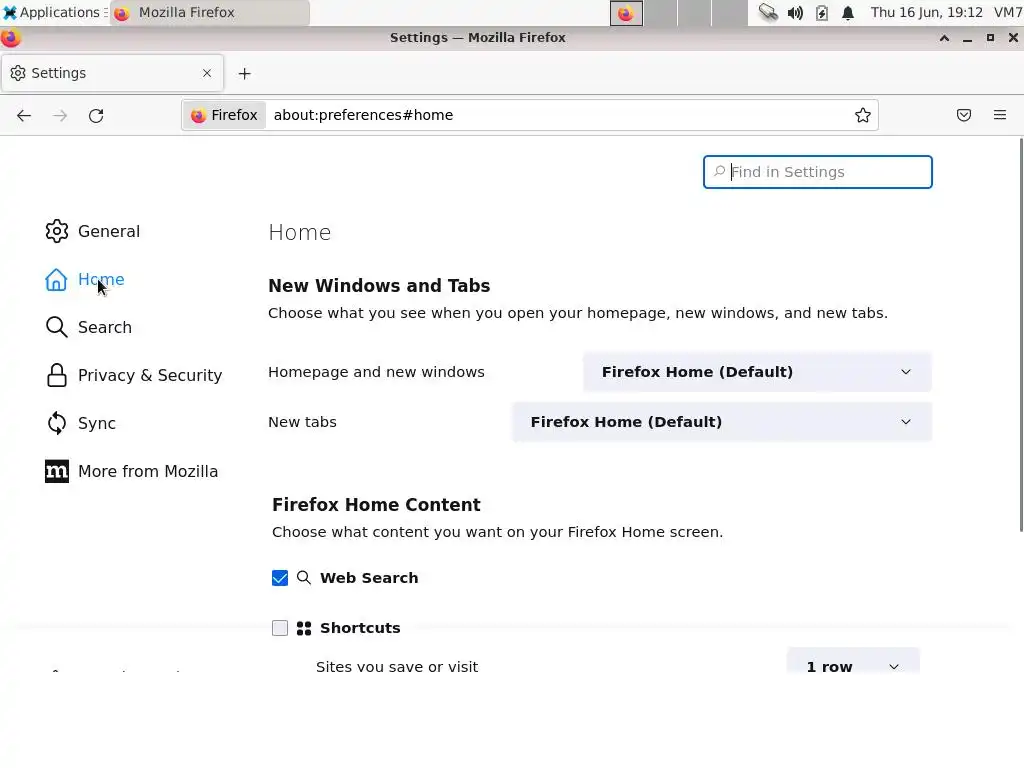Click the Privacy & Security lock icon
This screenshot has height=768, width=1024.
57,375
